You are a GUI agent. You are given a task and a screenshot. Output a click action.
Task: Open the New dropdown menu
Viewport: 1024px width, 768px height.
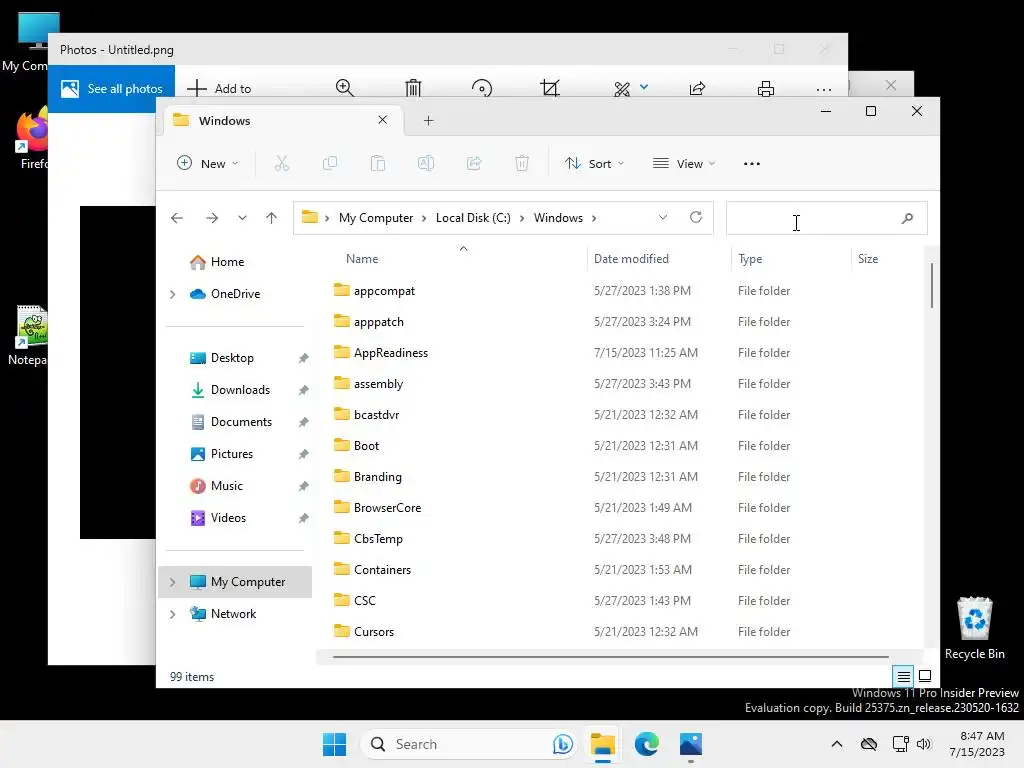pos(208,163)
